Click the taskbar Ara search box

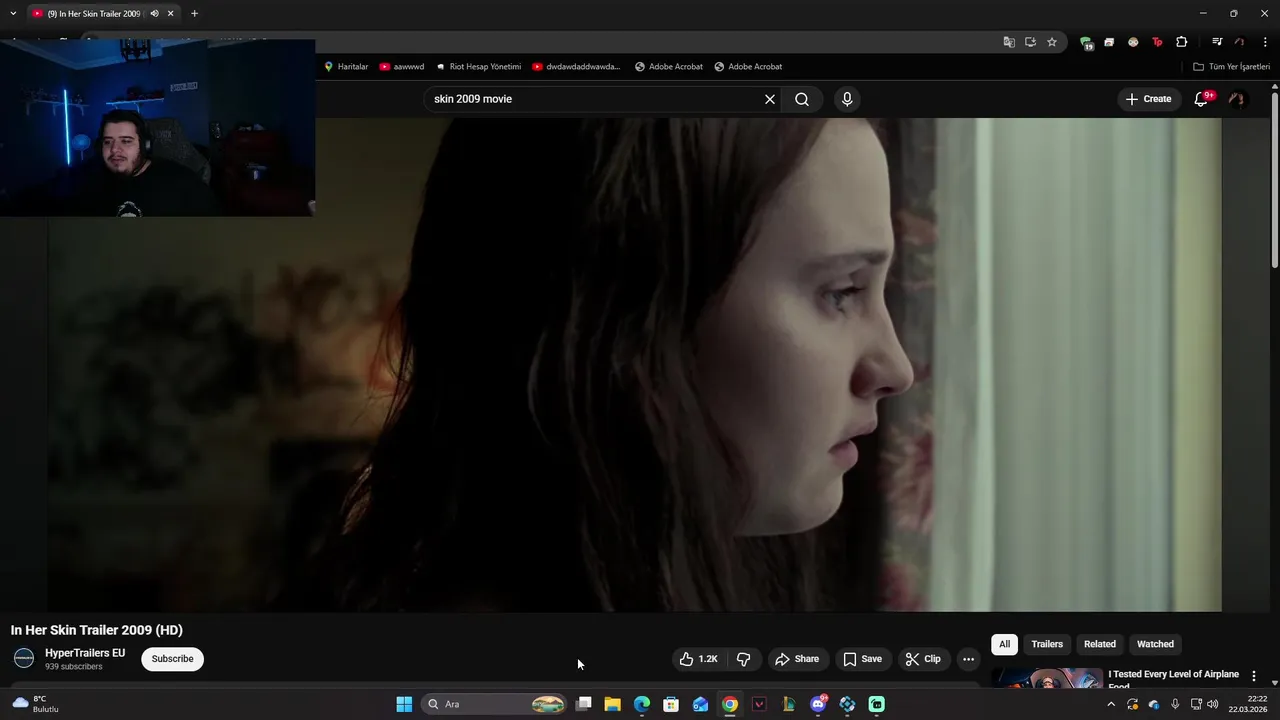[495, 704]
